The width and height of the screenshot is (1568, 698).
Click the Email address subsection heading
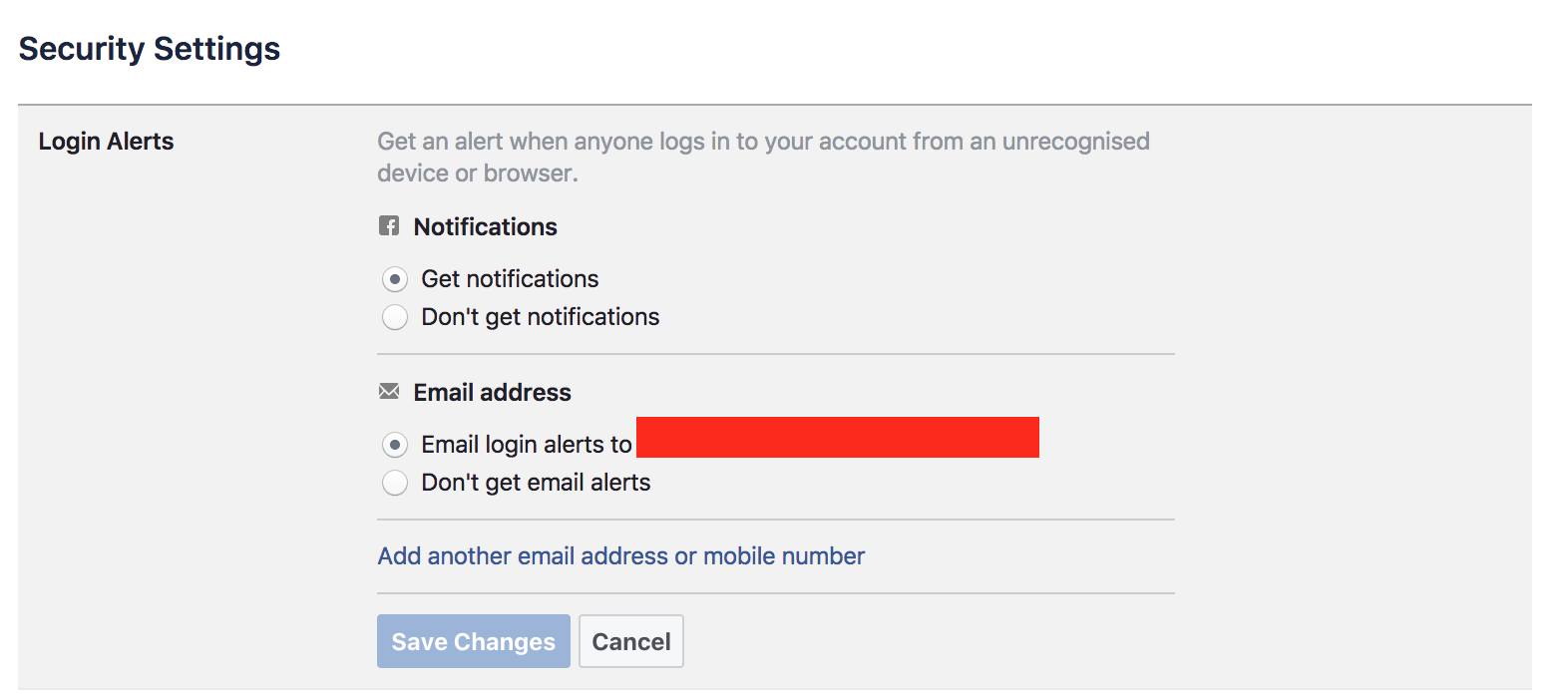pos(491,392)
